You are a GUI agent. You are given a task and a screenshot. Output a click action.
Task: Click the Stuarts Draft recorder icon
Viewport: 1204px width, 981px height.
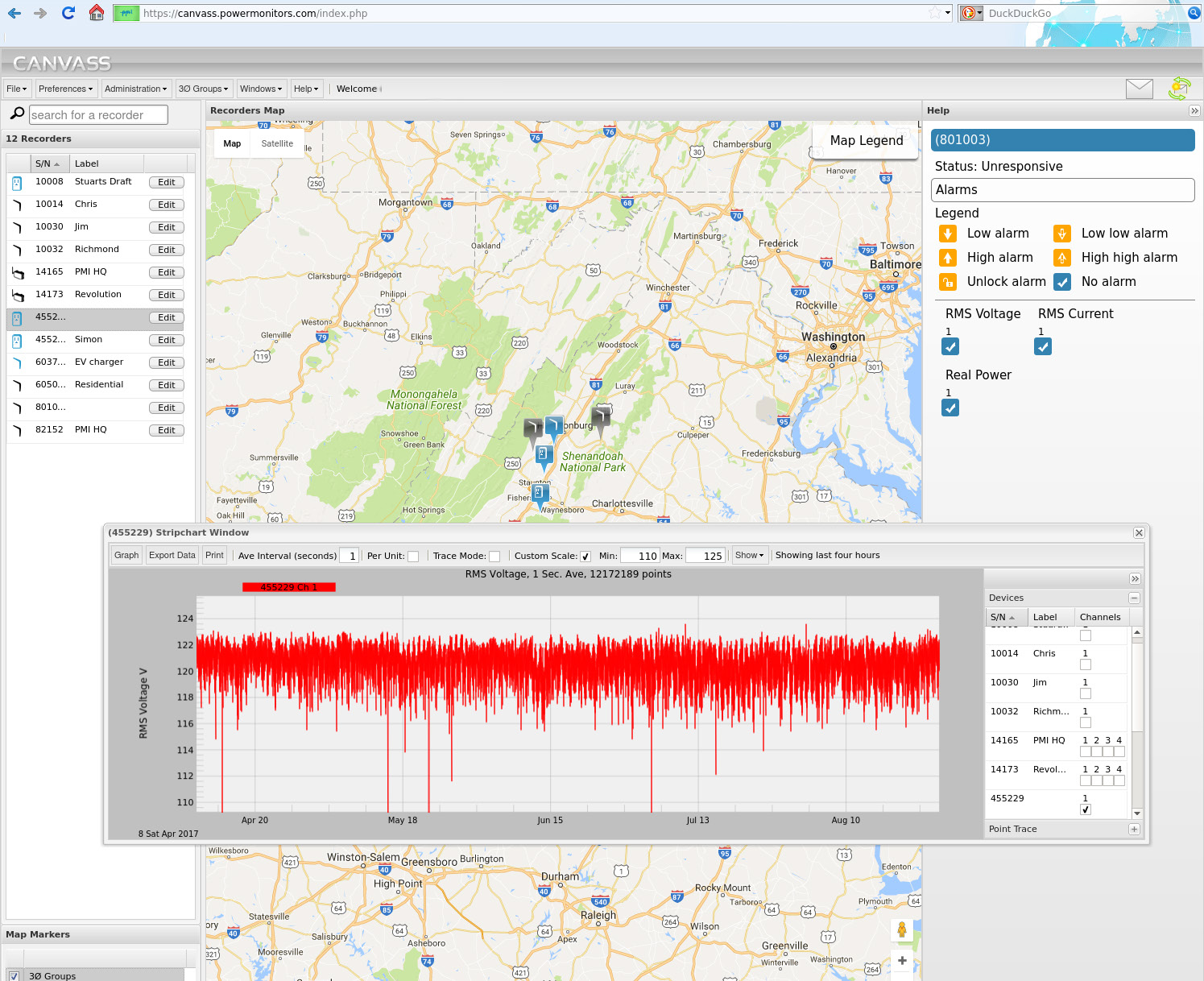17,183
